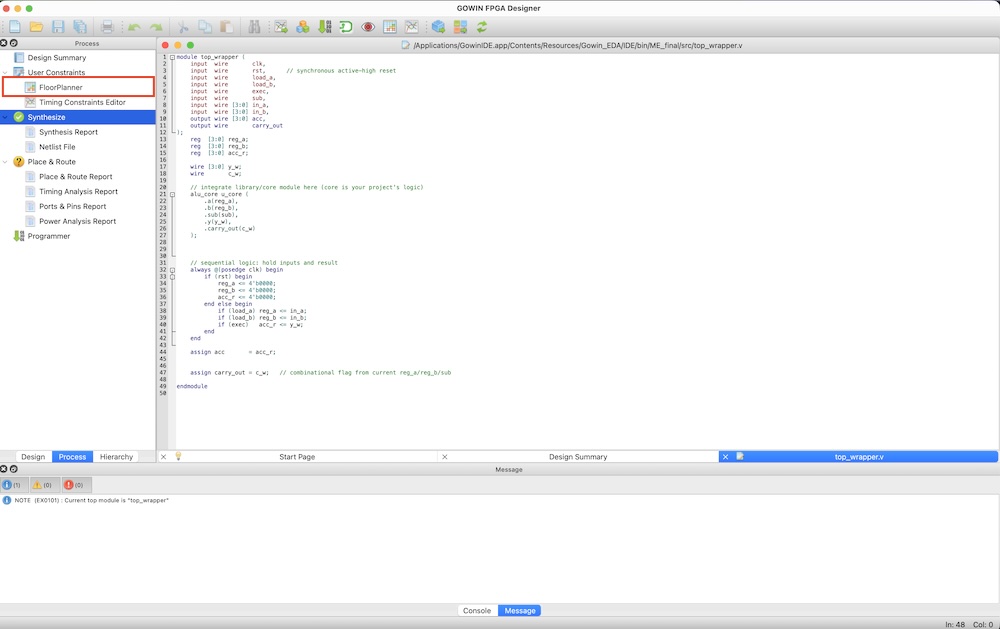Click the stacked cubes IP core toolbar icon
Screen dimensions: 1000x629
click(302, 26)
